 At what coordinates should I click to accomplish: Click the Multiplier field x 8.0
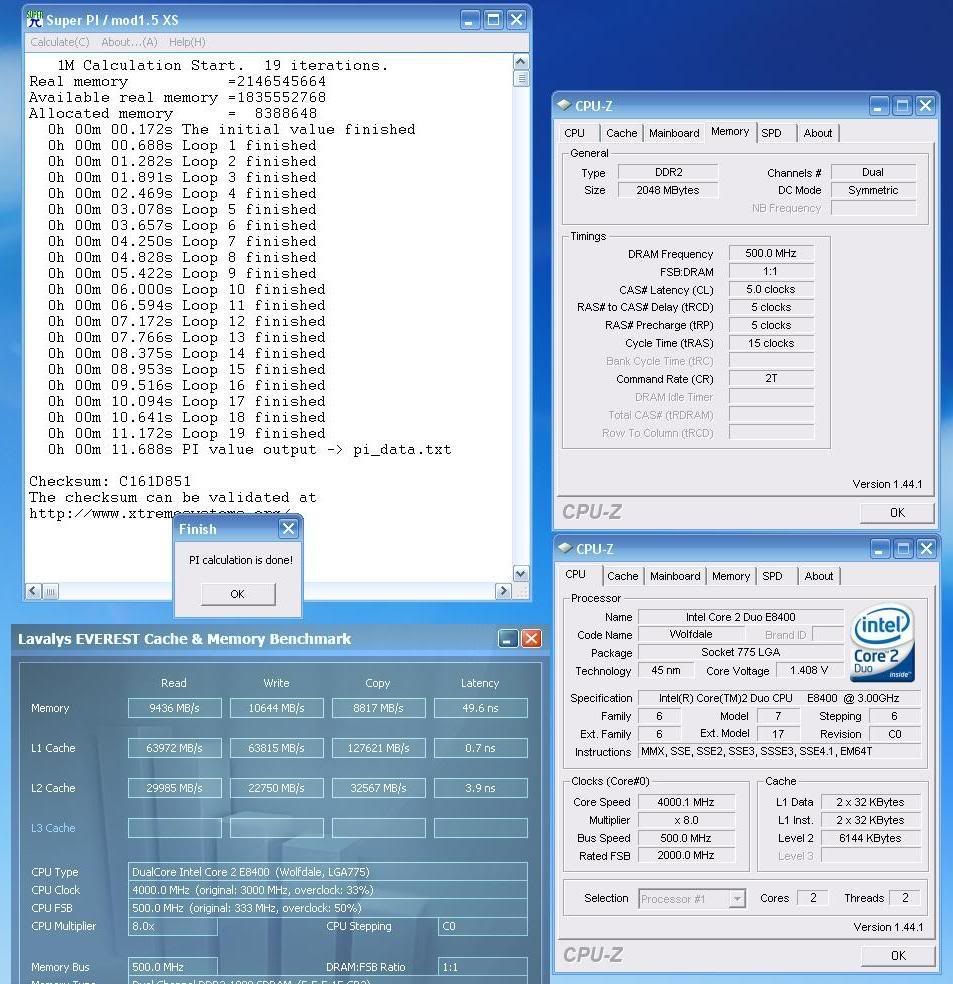tap(686, 820)
